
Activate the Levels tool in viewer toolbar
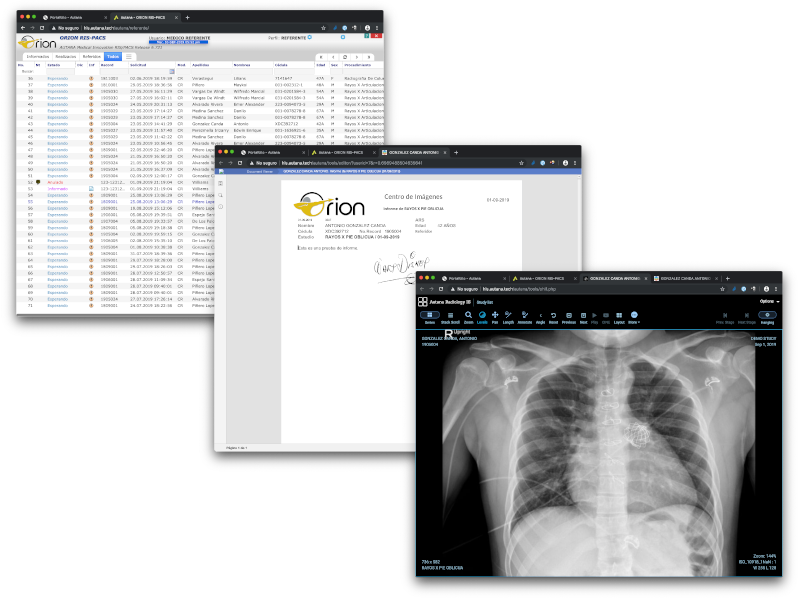[482, 316]
